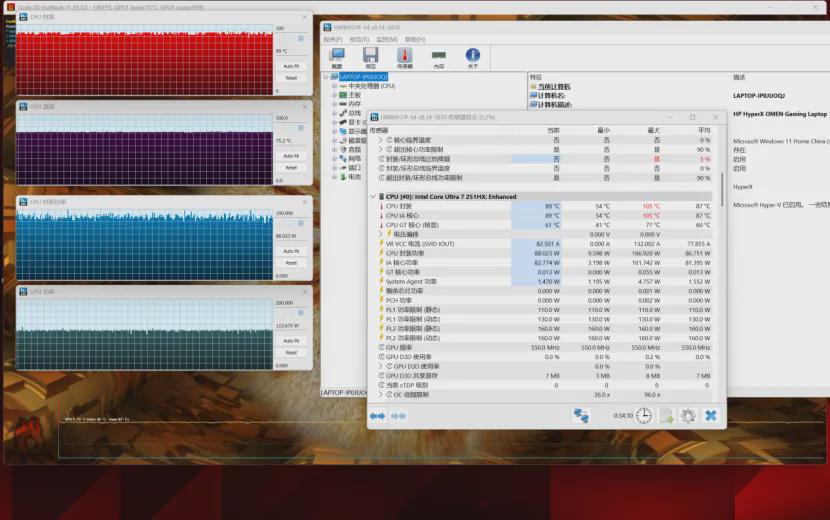This screenshot has width=830, height=520.
Task: Expand the OC 倍频限制 sensor row
Action: point(380,395)
